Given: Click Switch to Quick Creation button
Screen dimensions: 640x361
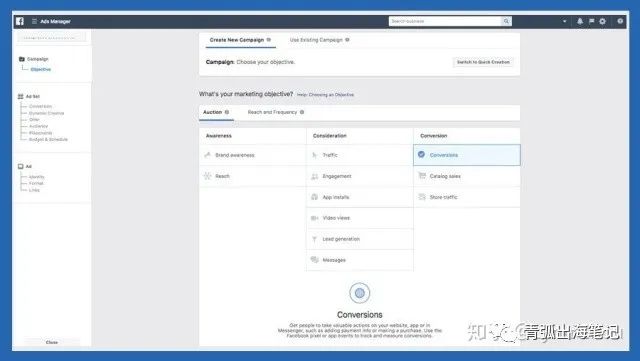Looking at the screenshot, I should 483,62.
